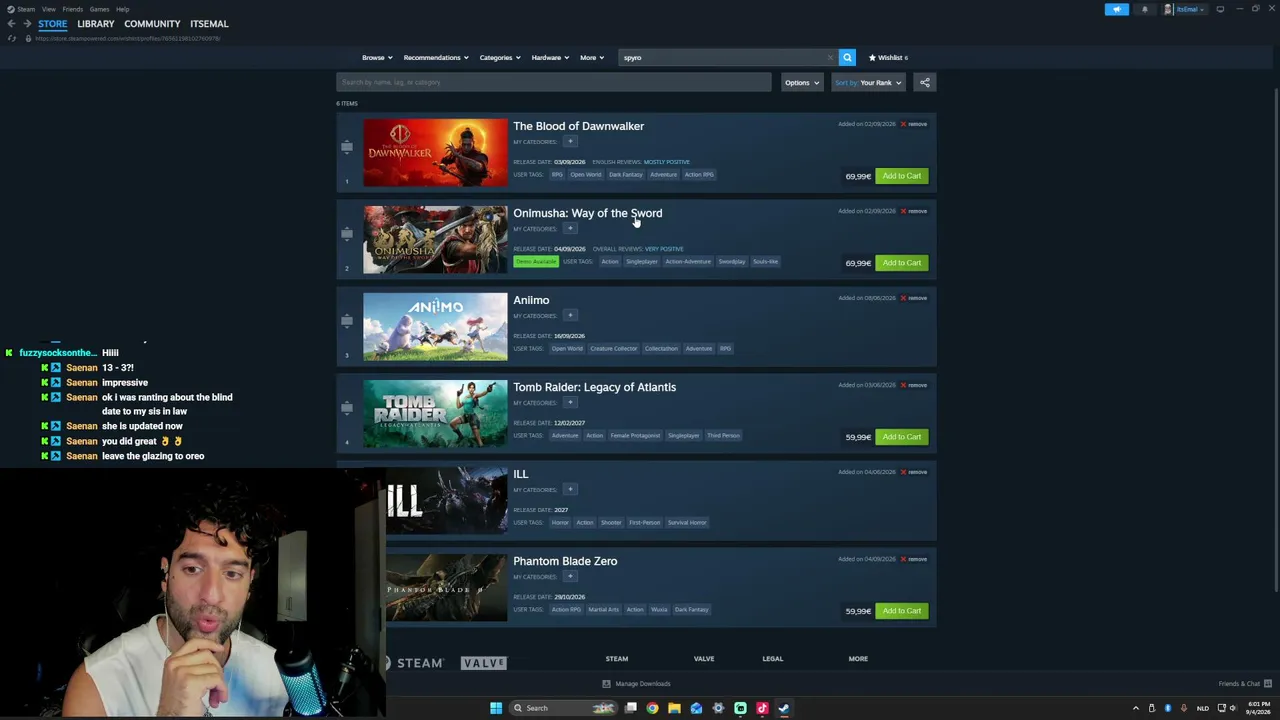Add a category to The Blood of Dawnwalker
Screen dimensions: 1280x720
tap(570, 141)
